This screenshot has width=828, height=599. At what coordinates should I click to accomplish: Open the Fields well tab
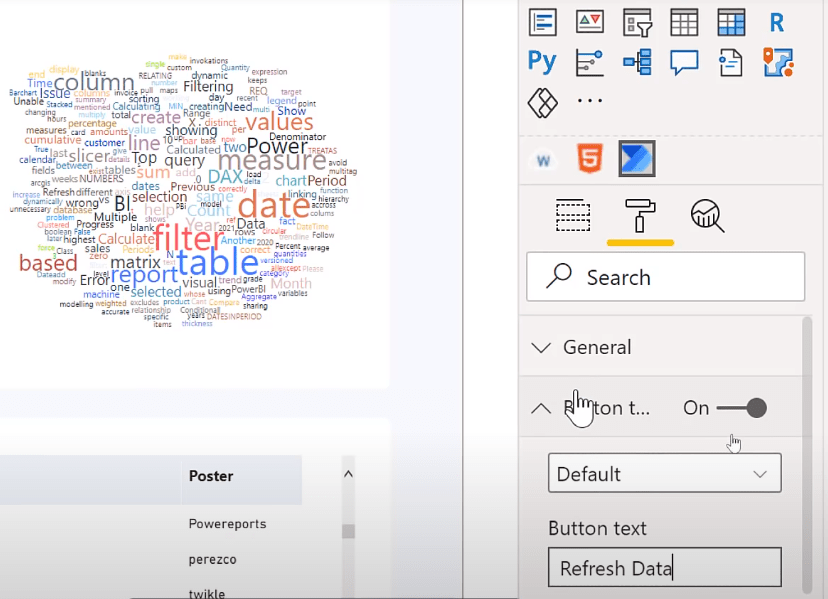click(573, 216)
